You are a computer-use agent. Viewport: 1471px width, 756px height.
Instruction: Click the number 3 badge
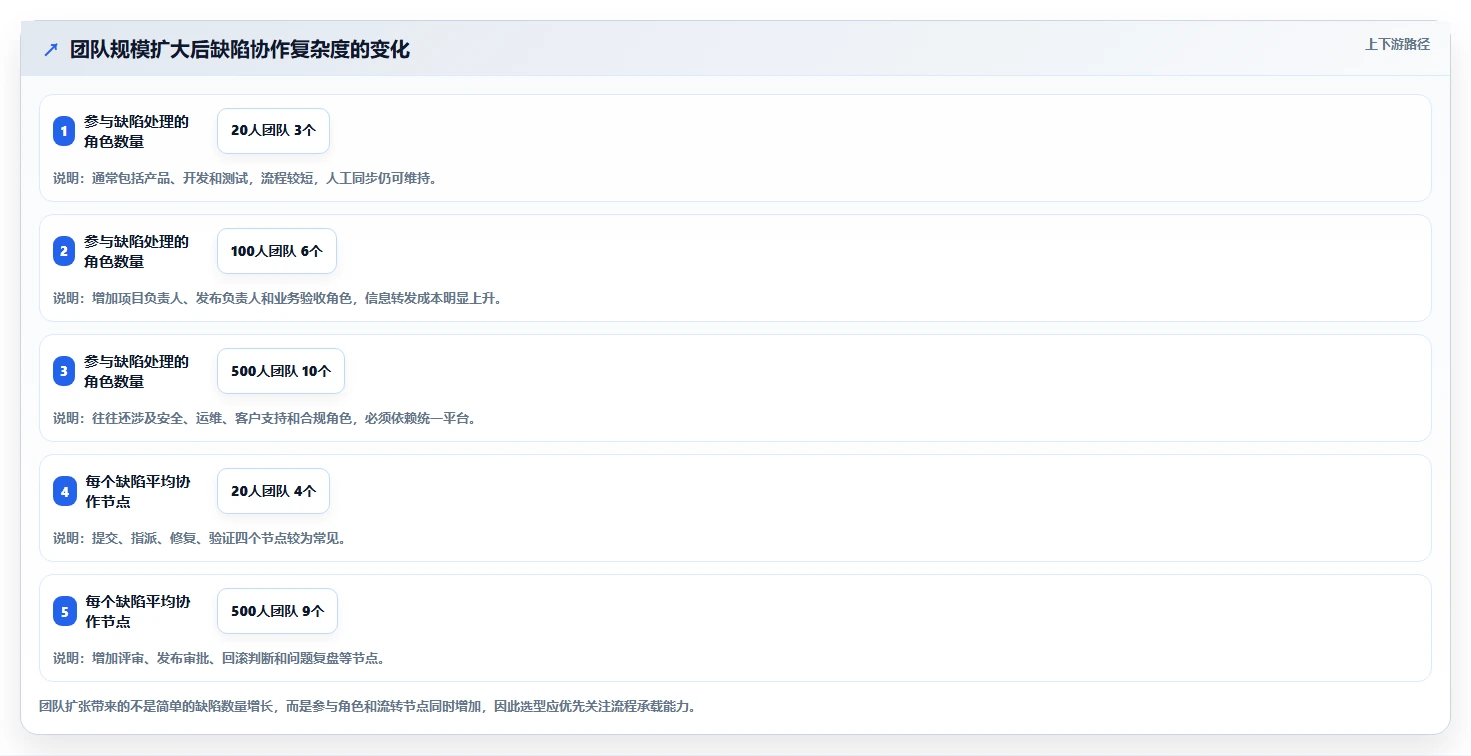click(64, 371)
